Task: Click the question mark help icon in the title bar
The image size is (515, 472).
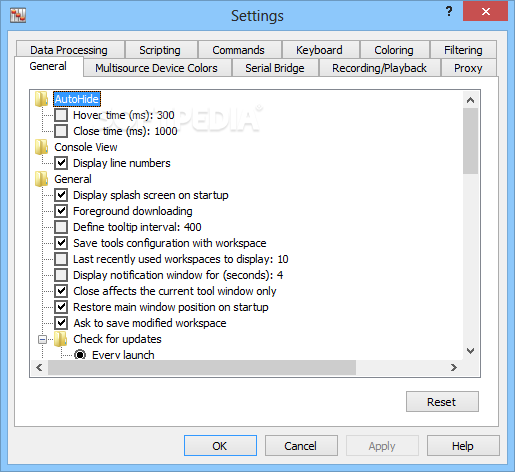Action: [449, 11]
